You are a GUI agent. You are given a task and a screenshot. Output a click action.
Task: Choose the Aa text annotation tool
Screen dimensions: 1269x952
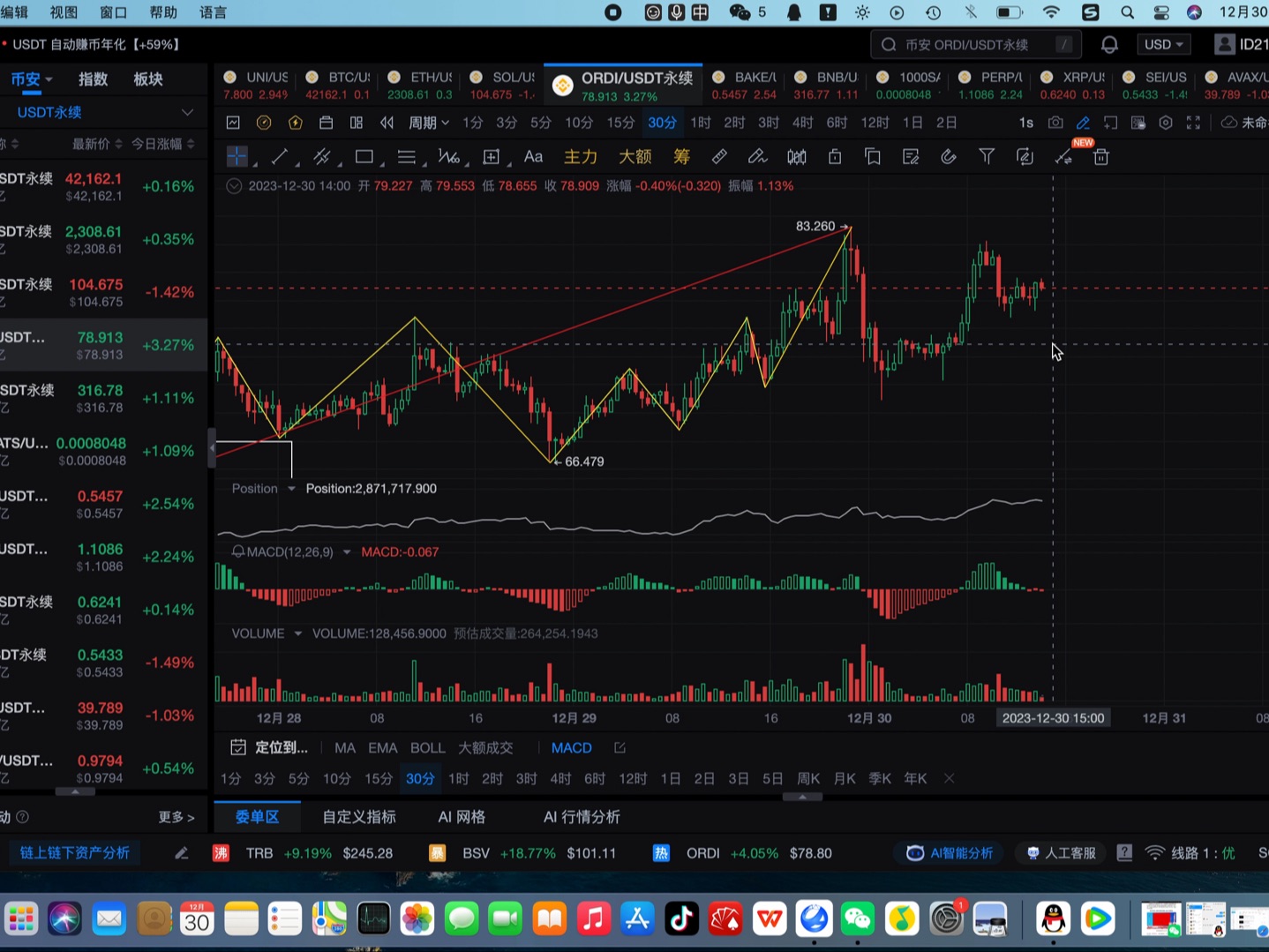(533, 157)
